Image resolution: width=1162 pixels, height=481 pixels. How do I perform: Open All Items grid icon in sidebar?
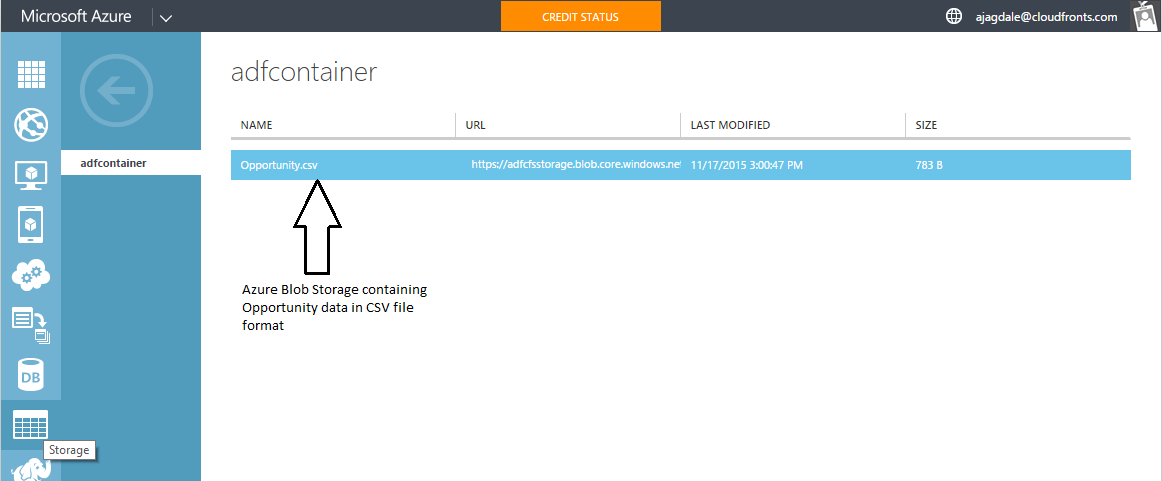(31, 75)
